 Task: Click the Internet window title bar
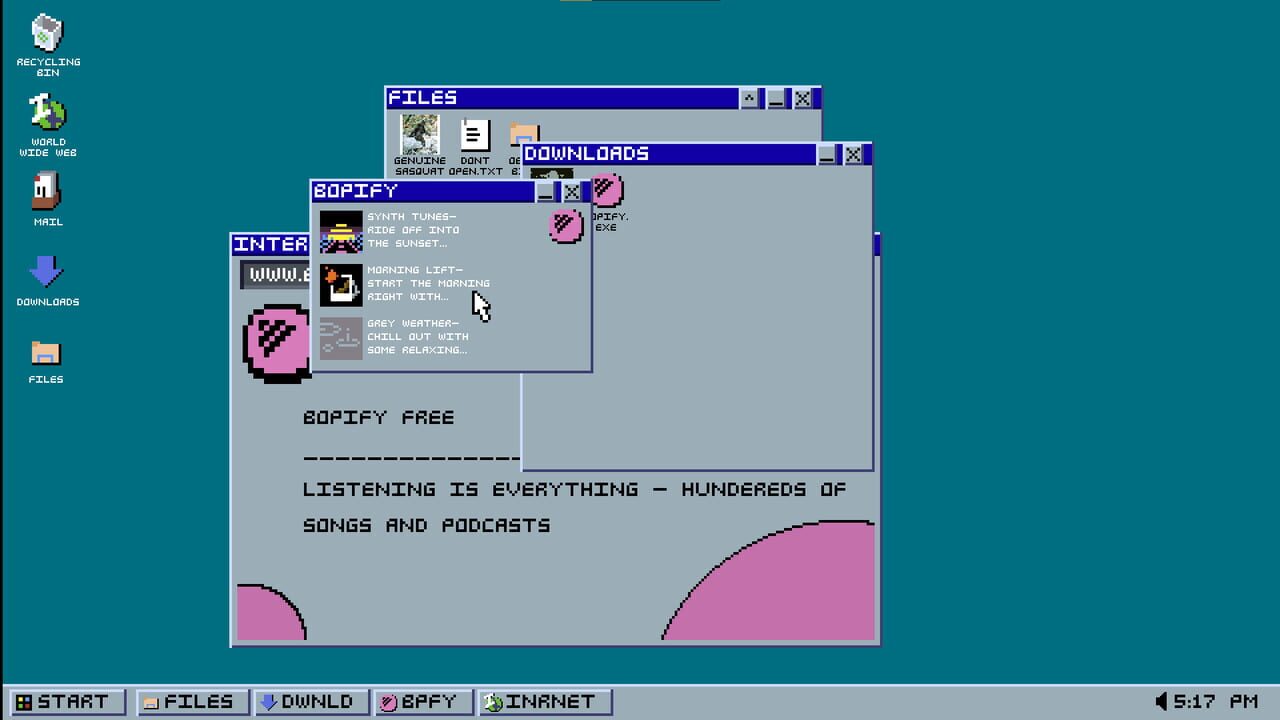point(271,244)
